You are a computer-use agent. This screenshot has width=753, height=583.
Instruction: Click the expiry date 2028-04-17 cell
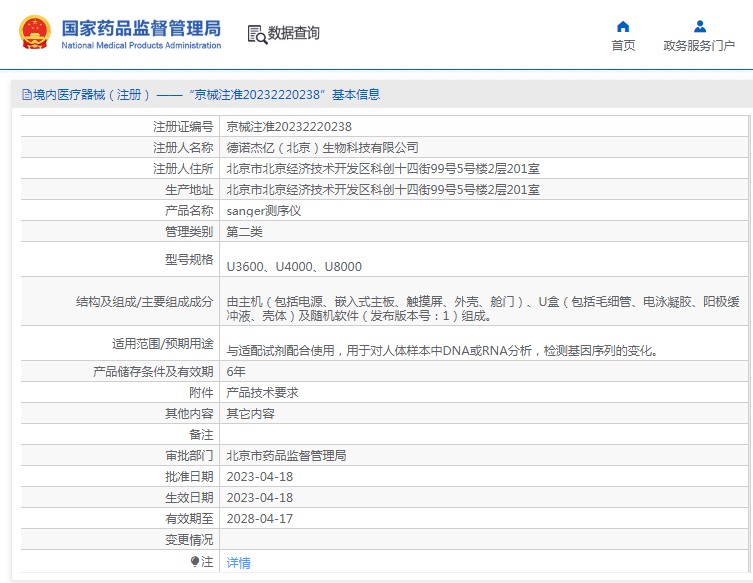(260, 518)
